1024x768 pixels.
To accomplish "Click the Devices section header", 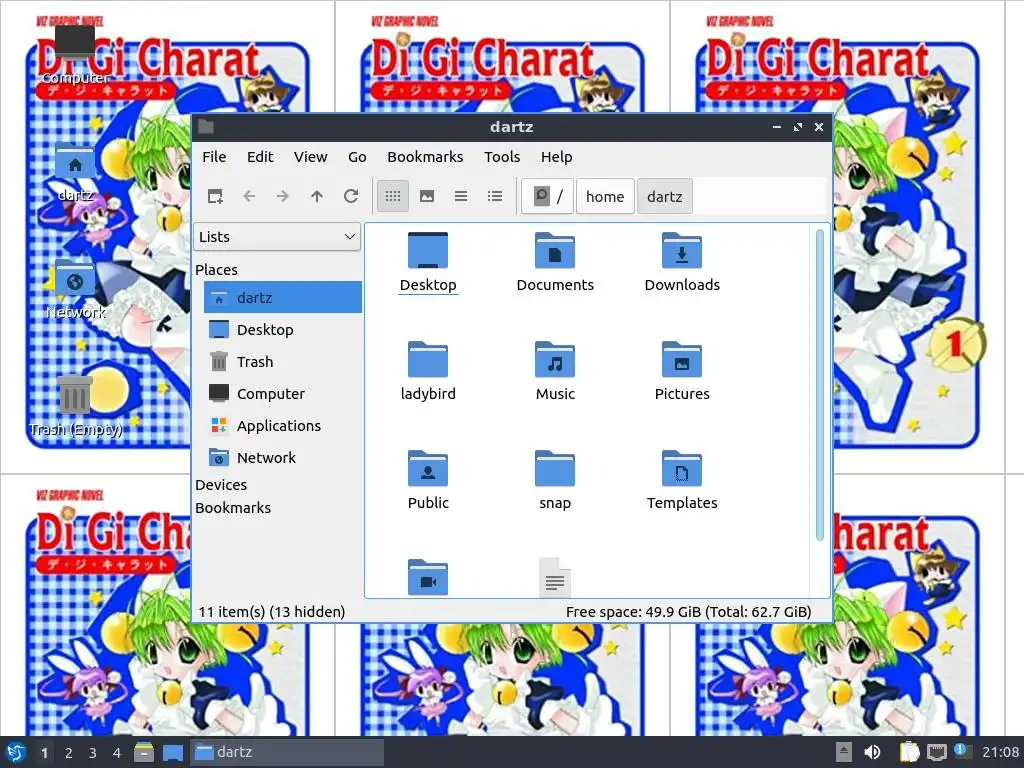I will tap(221, 485).
